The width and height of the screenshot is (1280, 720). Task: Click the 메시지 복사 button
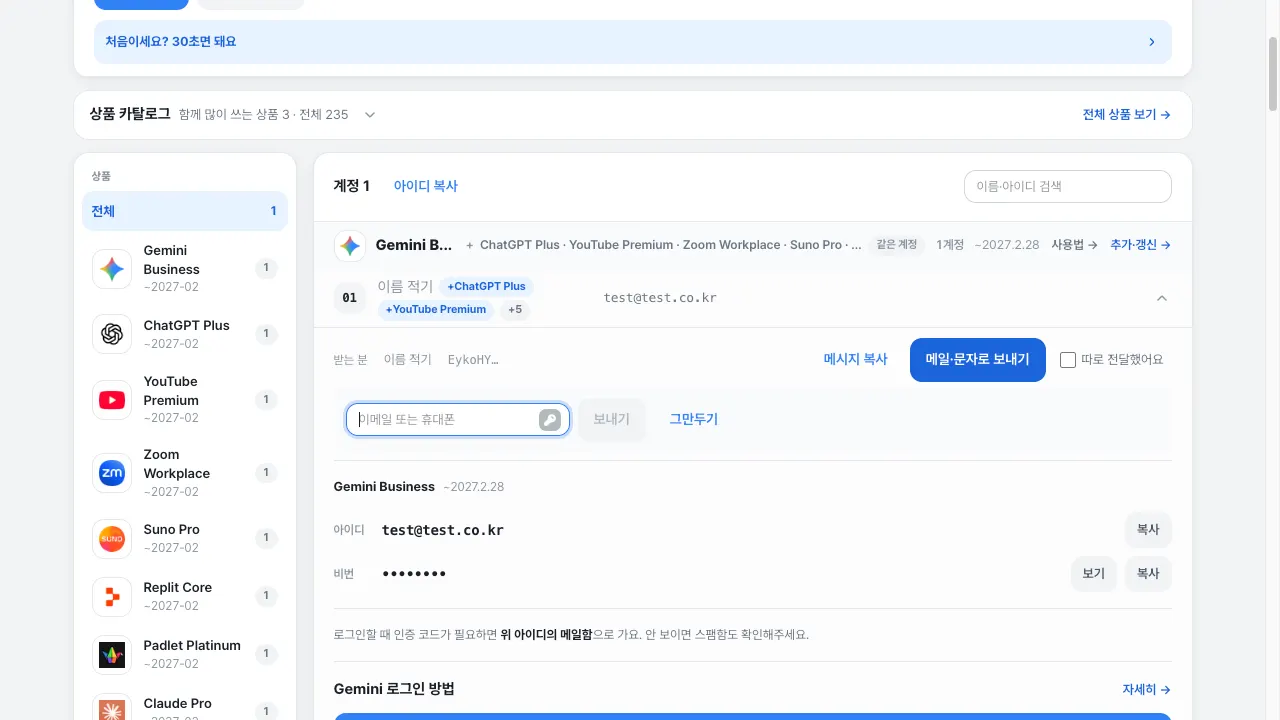(x=855, y=360)
